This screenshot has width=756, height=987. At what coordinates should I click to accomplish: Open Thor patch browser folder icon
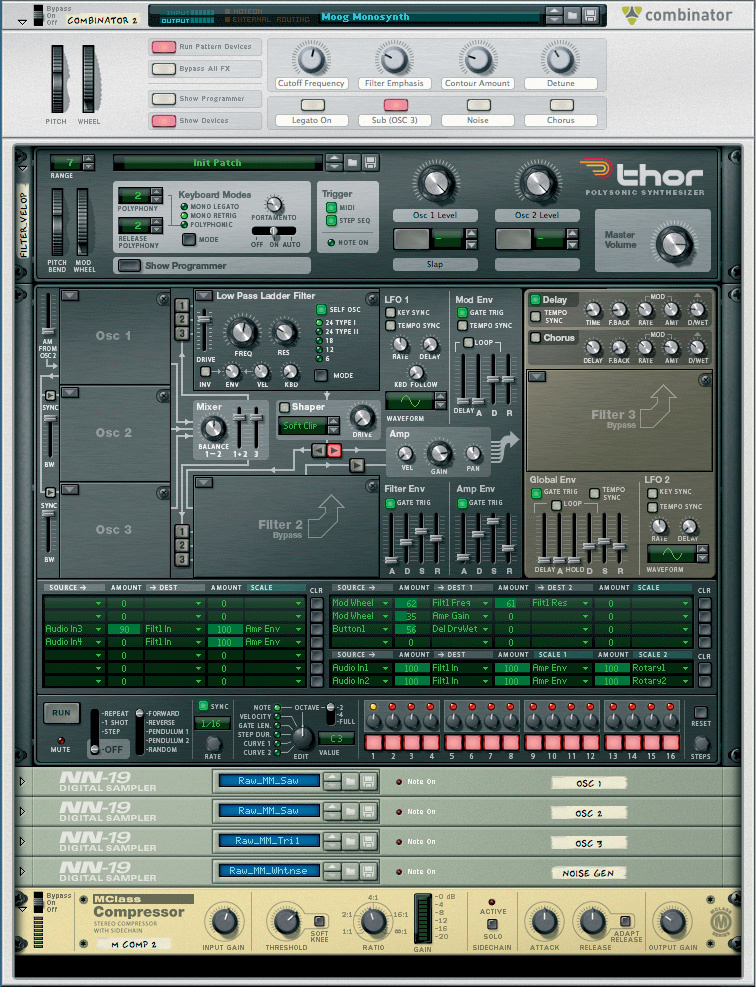(353, 163)
